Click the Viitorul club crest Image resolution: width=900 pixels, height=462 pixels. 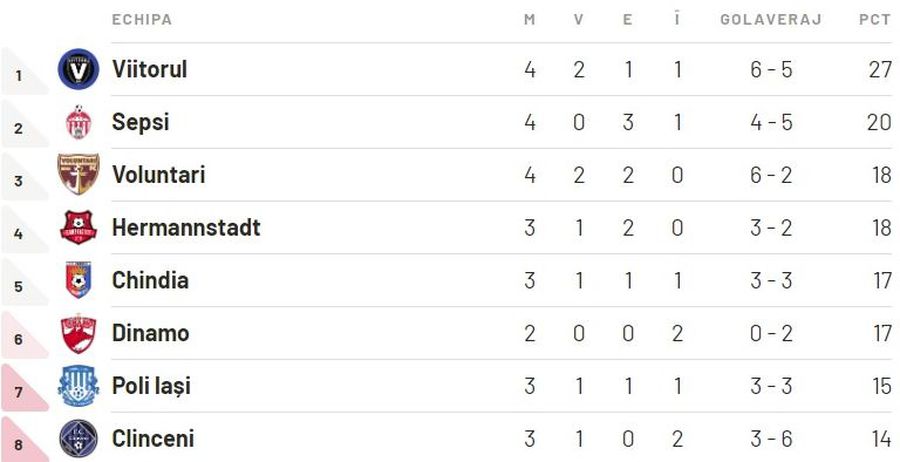pos(79,69)
